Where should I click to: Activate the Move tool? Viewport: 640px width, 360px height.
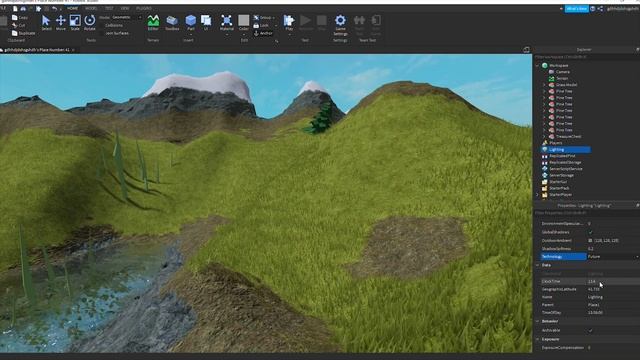point(60,22)
